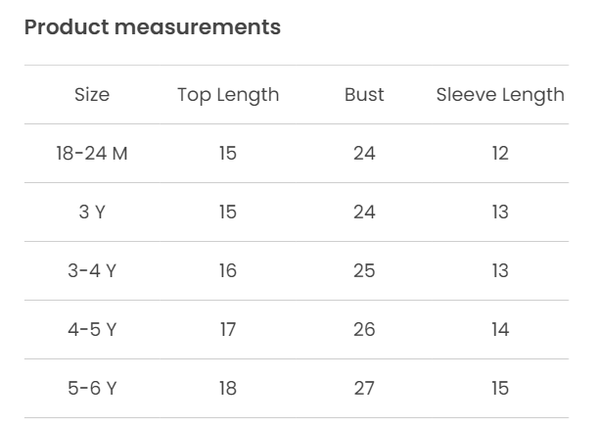Screen dimensions: 600x426
Task: Click Bust value for 3 Y row
Action: click(x=364, y=212)
